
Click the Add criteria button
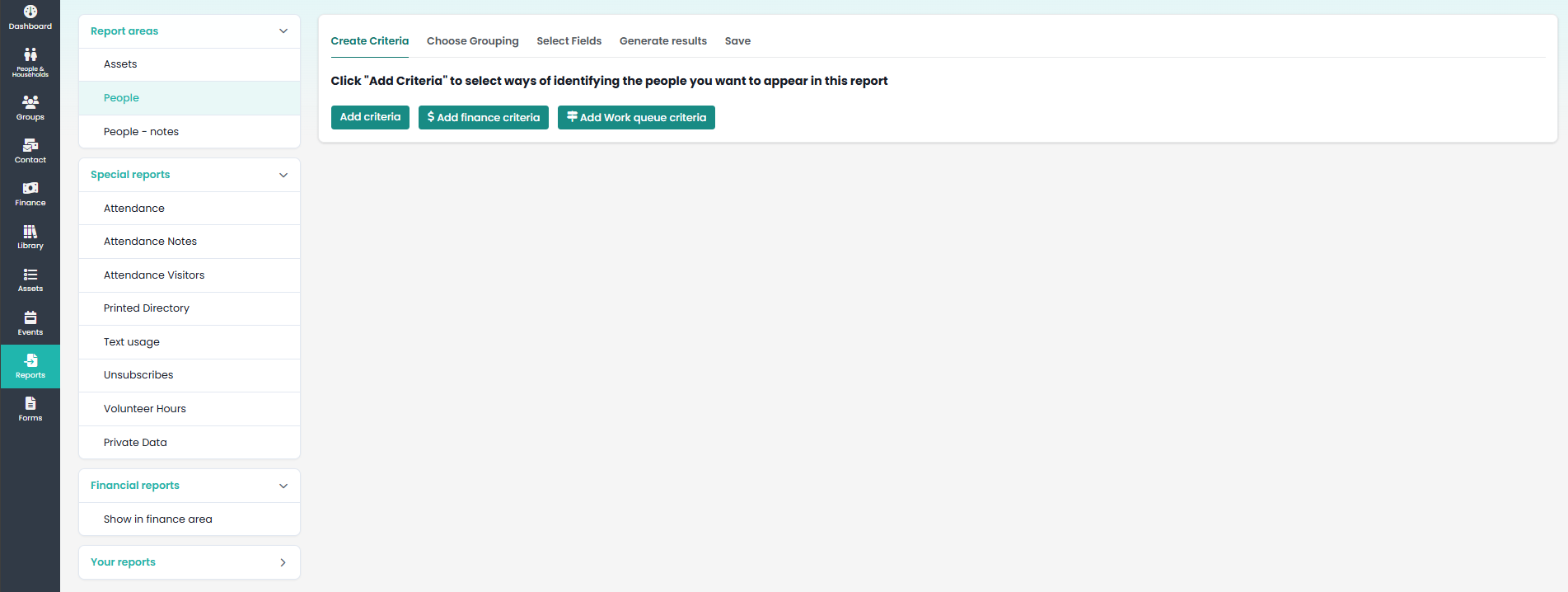[370, 117]
